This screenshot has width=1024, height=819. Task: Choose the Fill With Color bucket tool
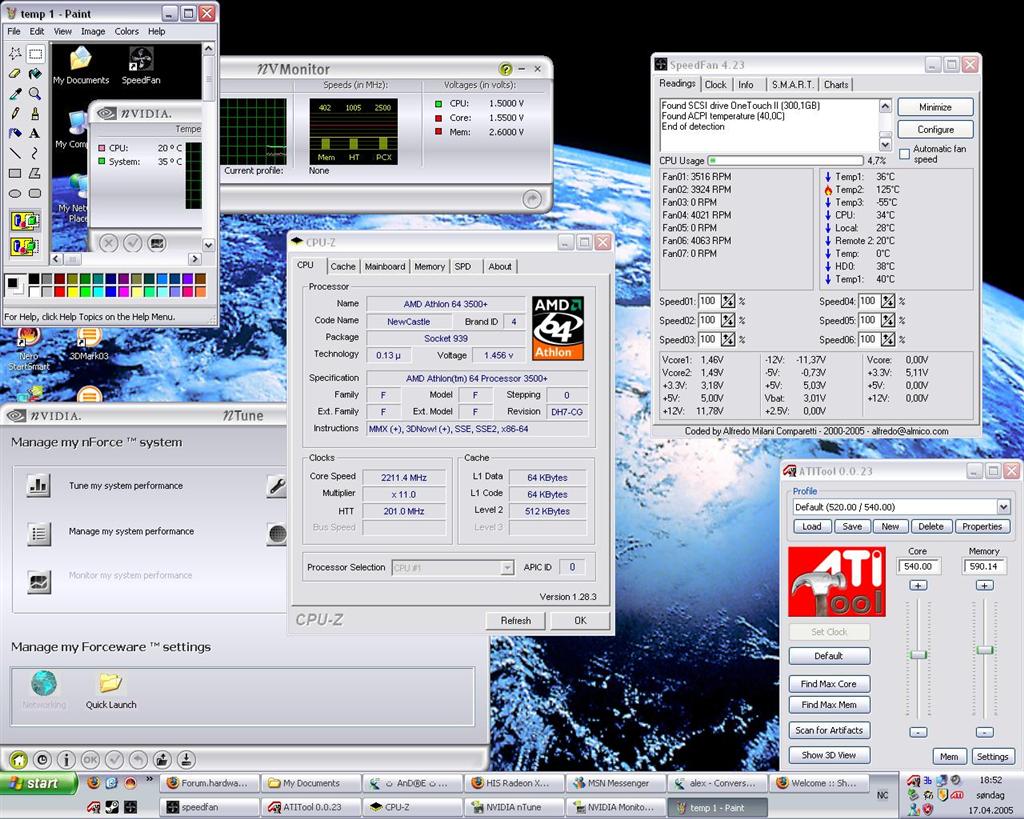tap(35, 74)
